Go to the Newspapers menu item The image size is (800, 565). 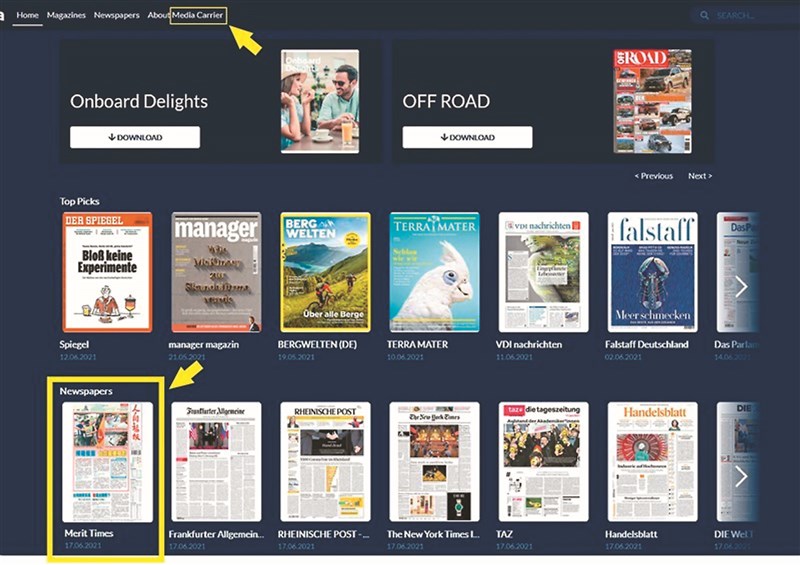coord(116,15)
